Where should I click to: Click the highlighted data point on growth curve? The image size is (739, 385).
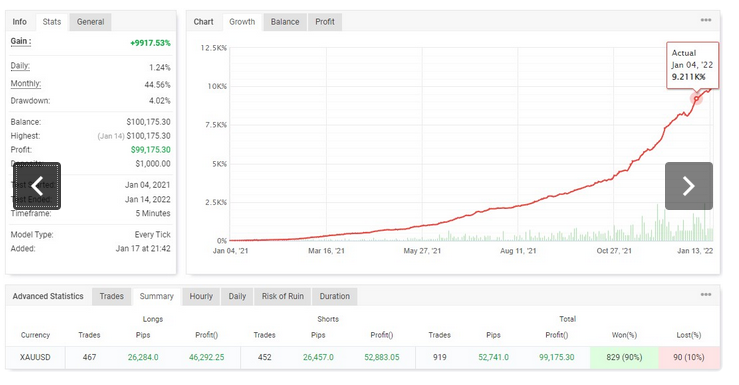point(696,98)
